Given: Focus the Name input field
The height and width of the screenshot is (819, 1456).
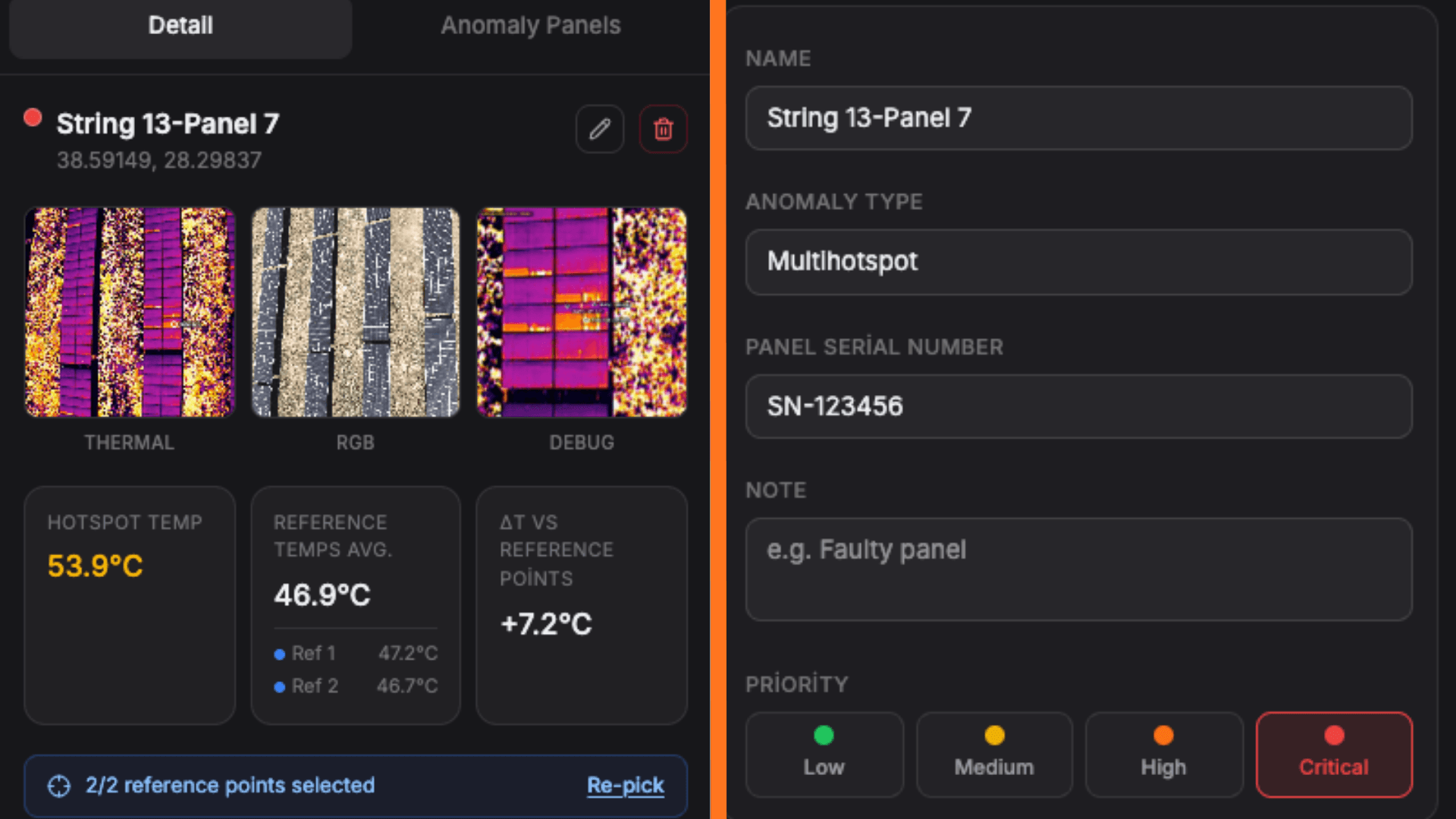Looking at the screenshot, I should click(1078, 118).
